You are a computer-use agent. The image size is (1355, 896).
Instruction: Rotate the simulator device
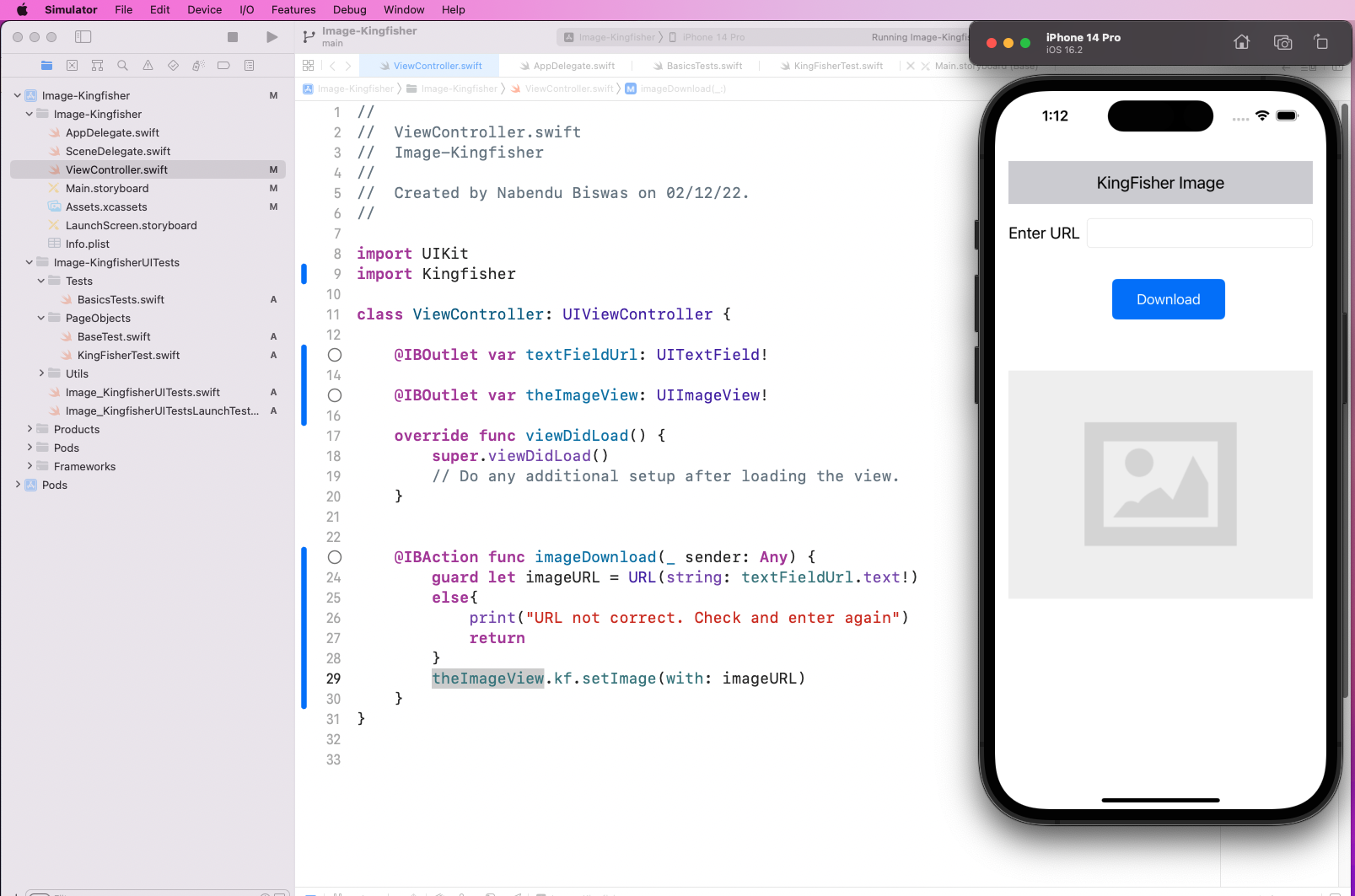pos(1321,42)
